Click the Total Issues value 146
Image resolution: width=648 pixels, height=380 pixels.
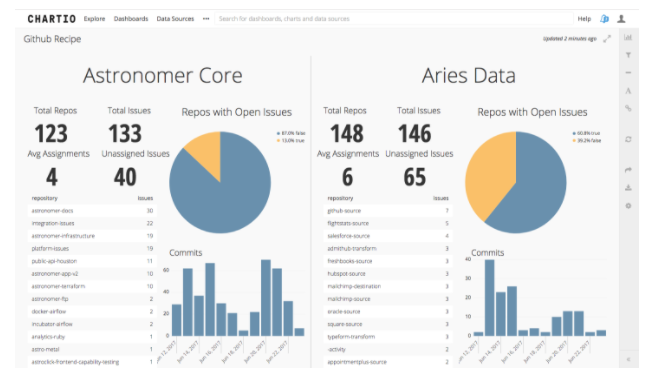tap(415, 133)
